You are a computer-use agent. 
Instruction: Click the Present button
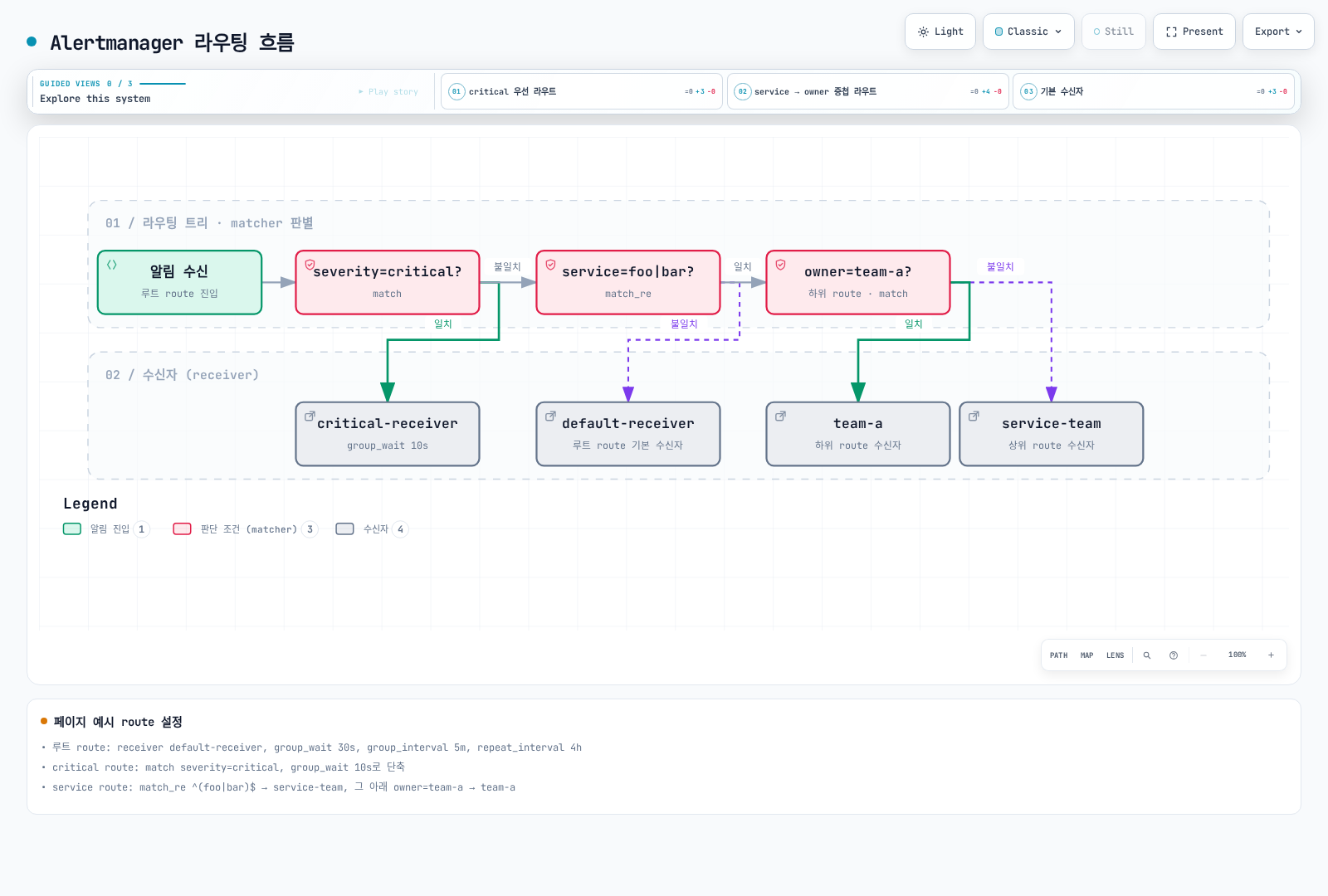1194,32
